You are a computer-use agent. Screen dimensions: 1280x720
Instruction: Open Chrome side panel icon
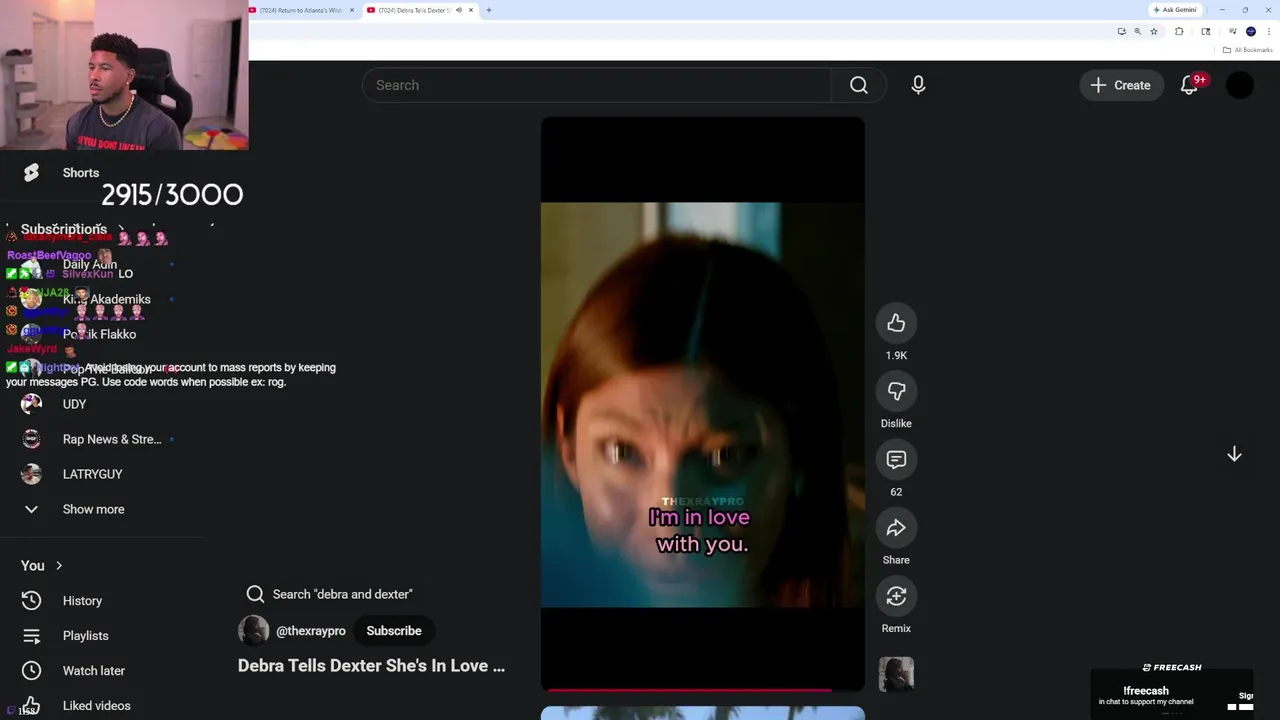(1206, 32)
